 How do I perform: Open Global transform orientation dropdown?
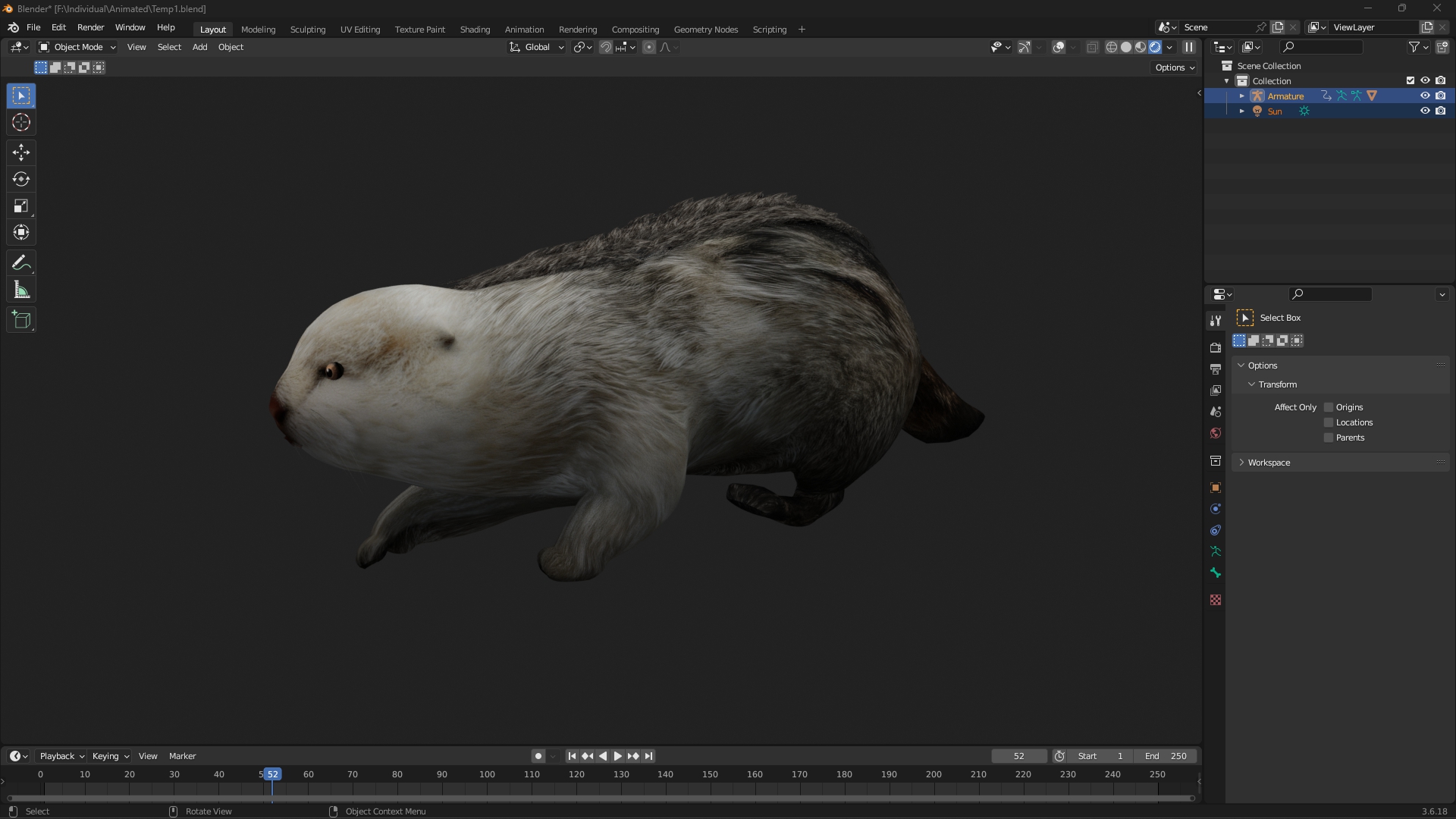click(x=537, y=47)
